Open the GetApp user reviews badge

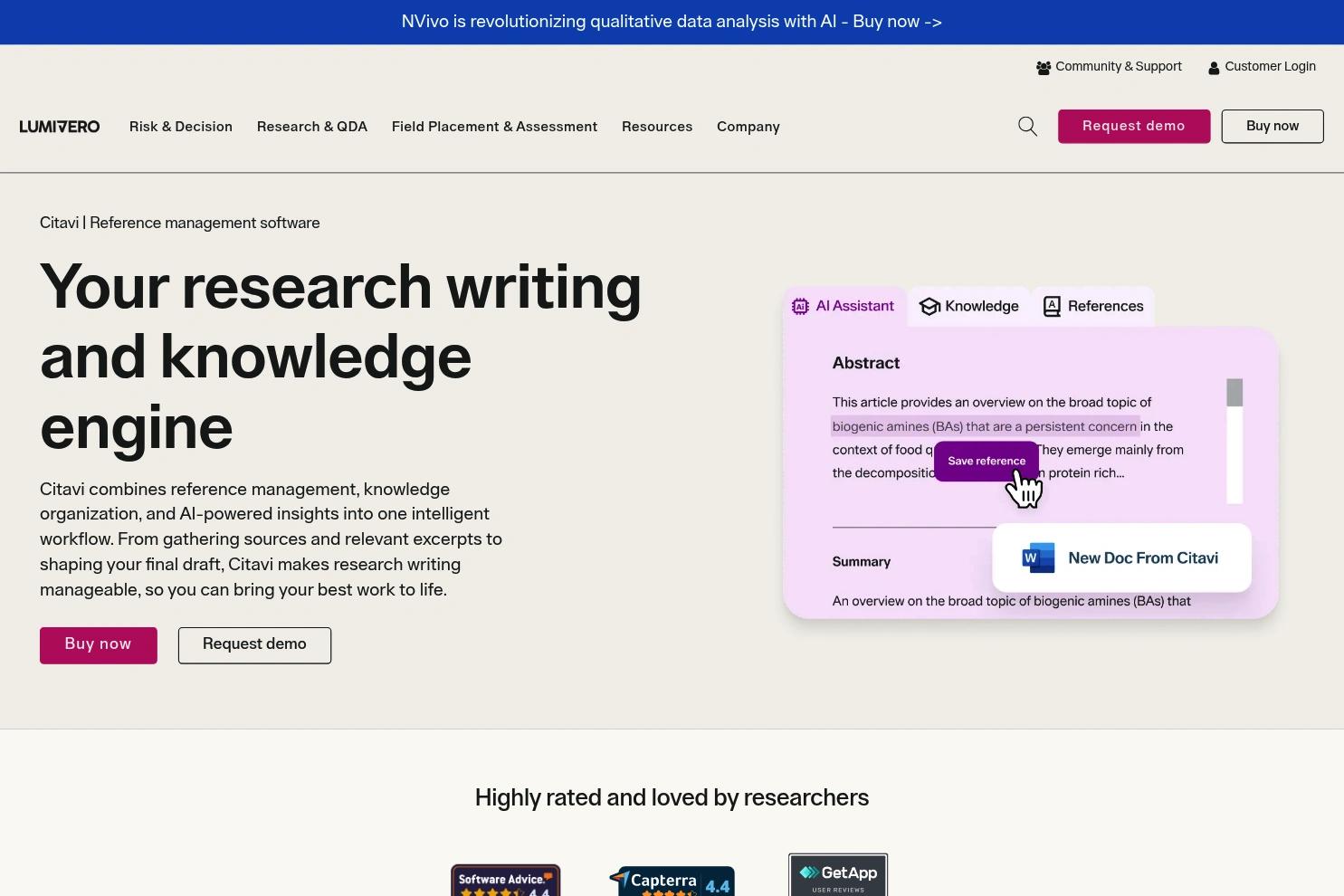pos(838,874)
